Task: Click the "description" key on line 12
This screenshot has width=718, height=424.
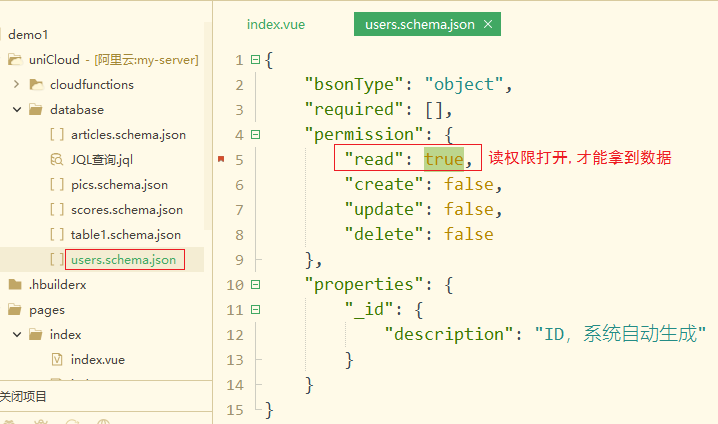Action: [x=449, y=334]
